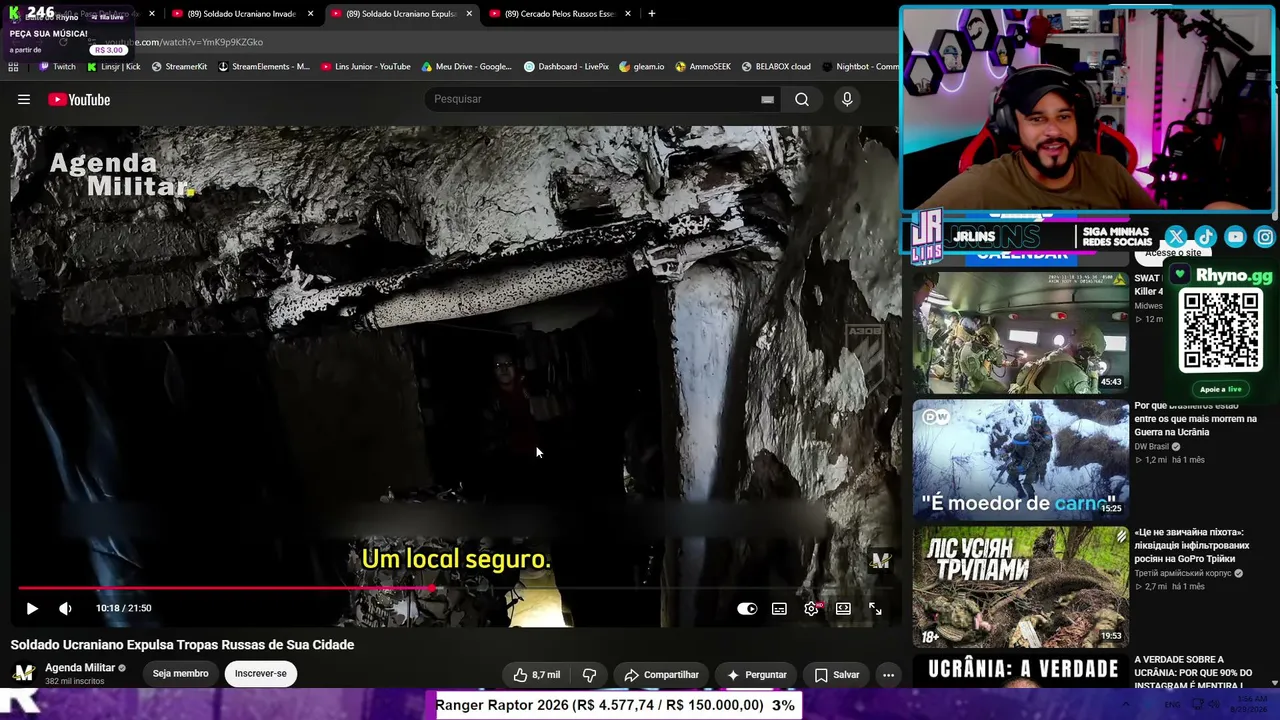1280x720 pixels.
Task: Close the Soldado Ucraniano Expulsa tab
Action: pyautogui.click(x=469, y=14)
